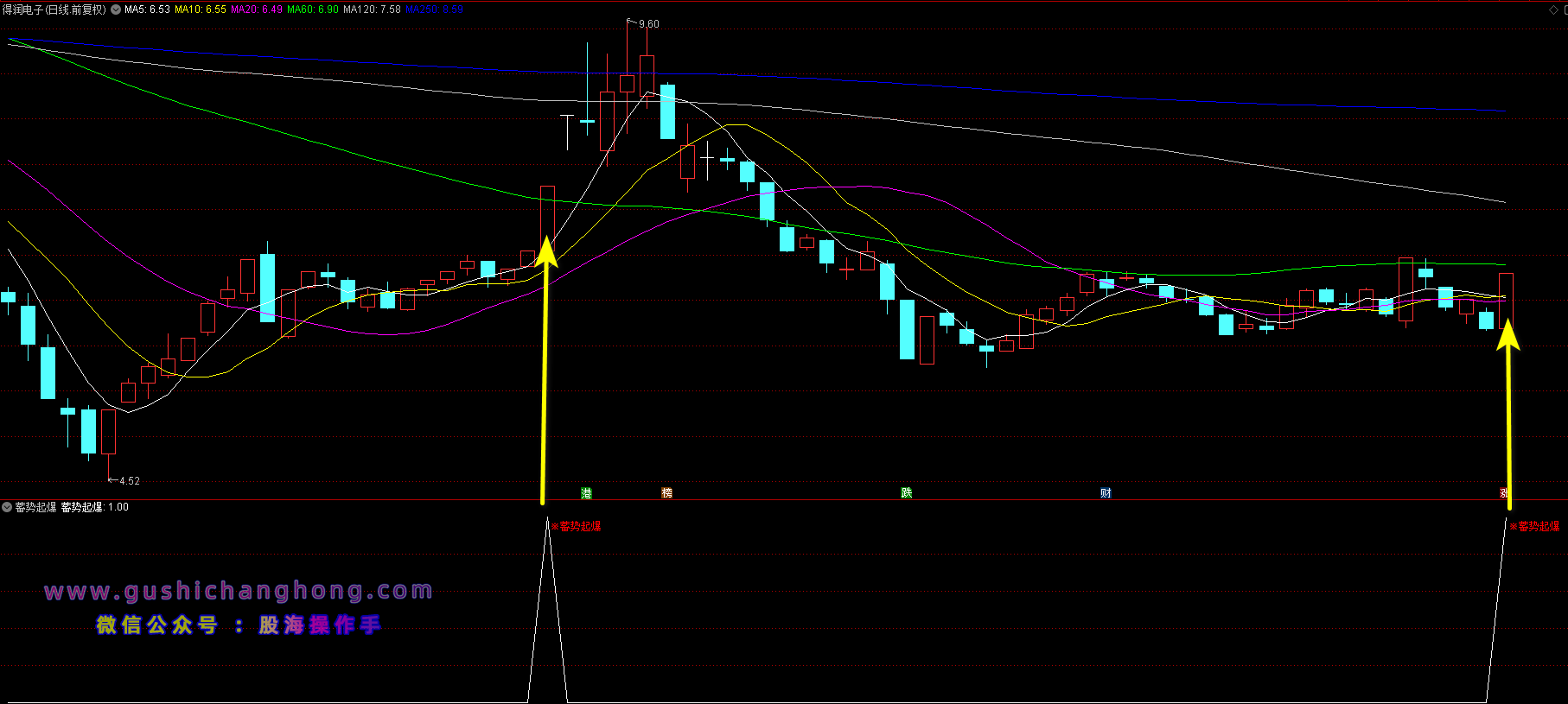Click the 4.52 low price label
This screenshot has height=704, width=1568.
coord(129,481)
